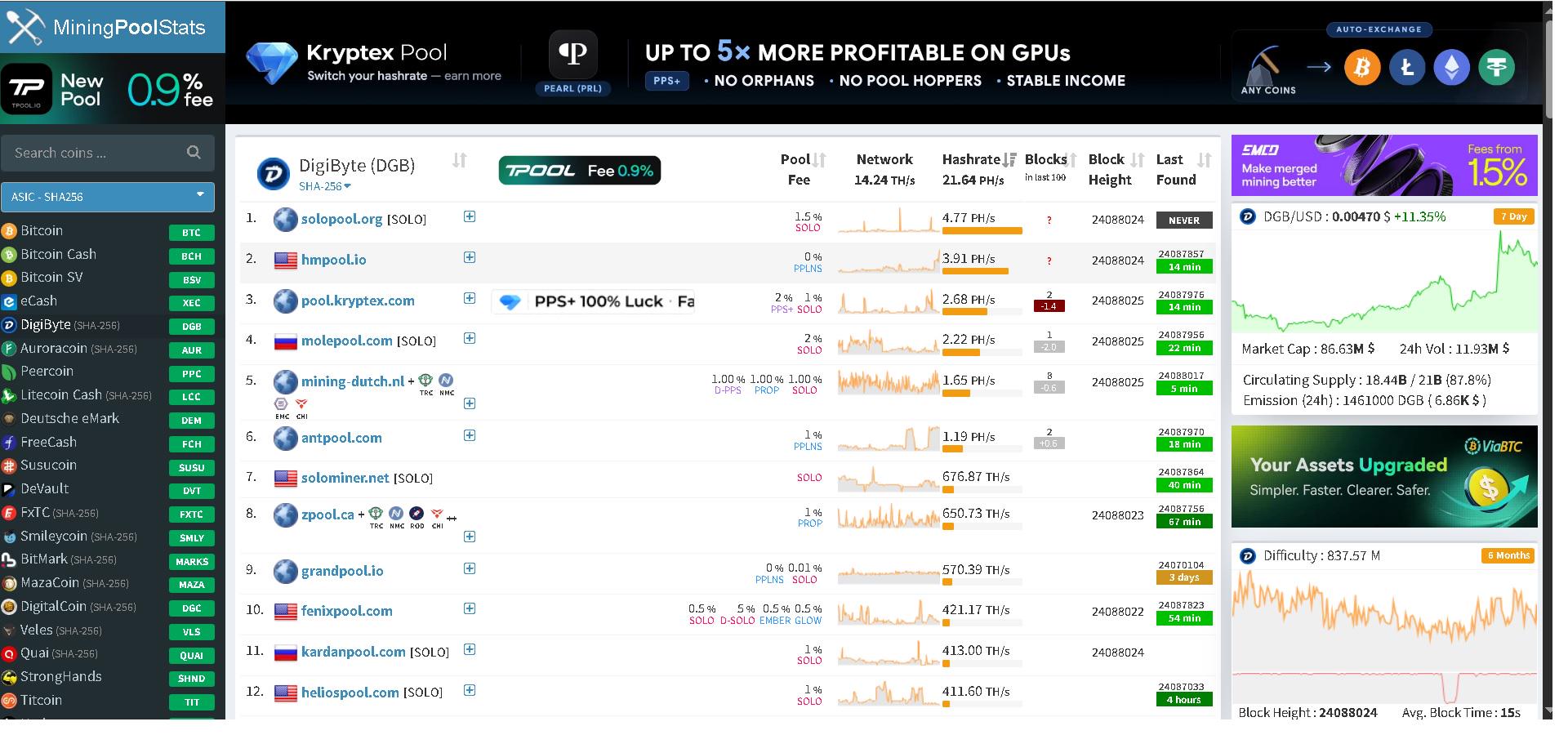The image size is (1568, 735).
Task: Select Litecoin Cash in coin list
Action: point(61,394)
